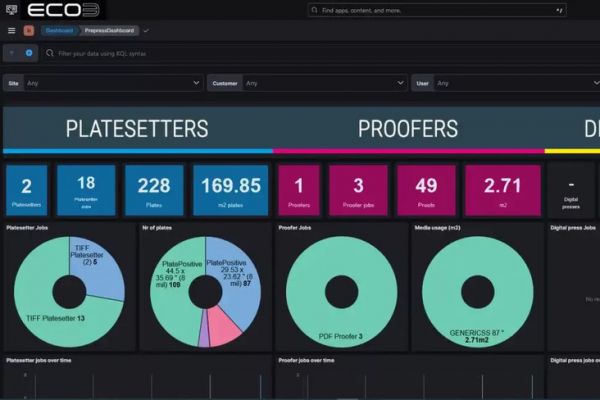Open the hamburger navigation menu
Image resolution: width=600 pixels, height=400 pixels.
pyautogui.click(x=11, y=30)
